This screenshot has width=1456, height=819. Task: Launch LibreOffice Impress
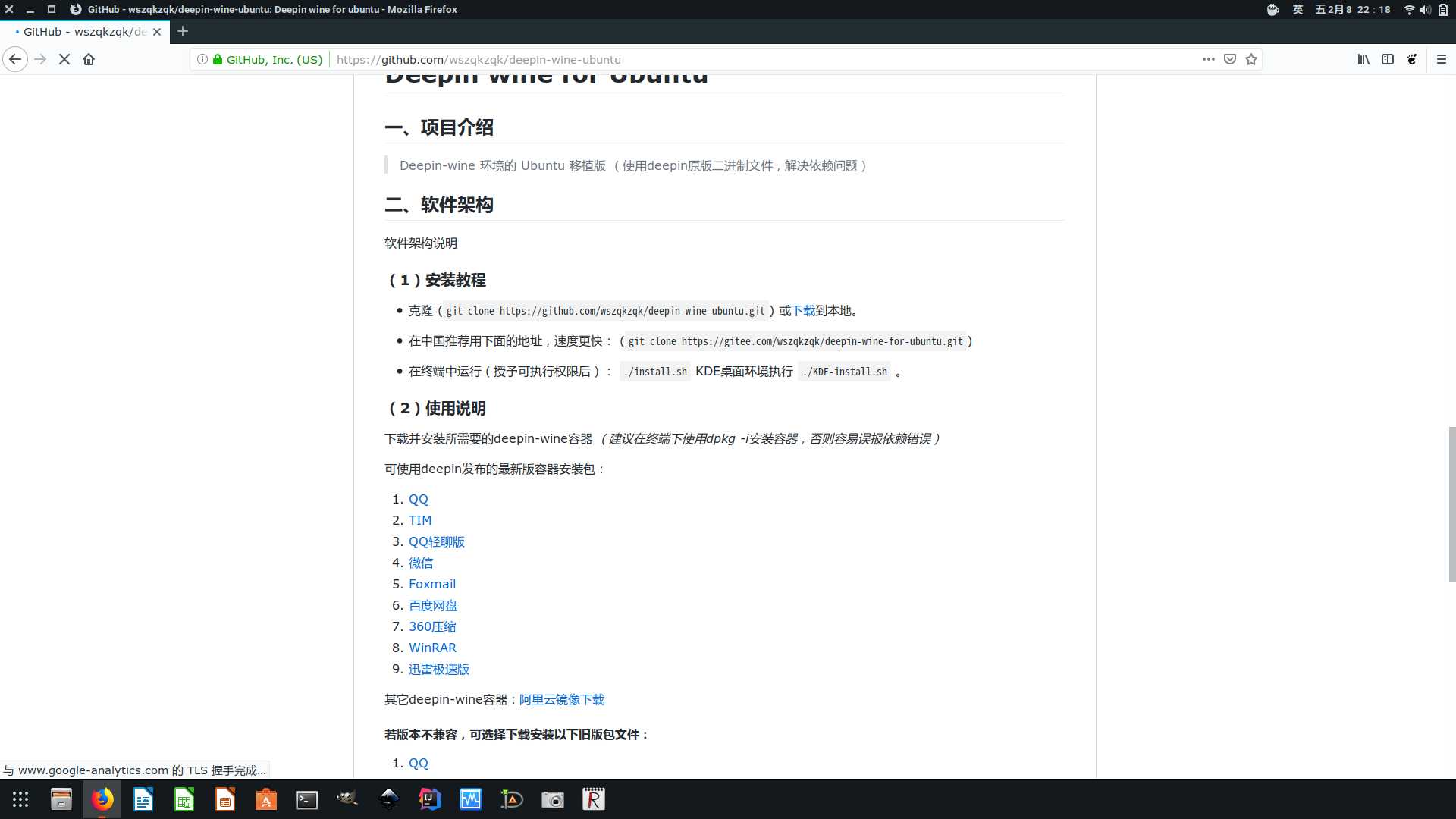tap(225, 799)
